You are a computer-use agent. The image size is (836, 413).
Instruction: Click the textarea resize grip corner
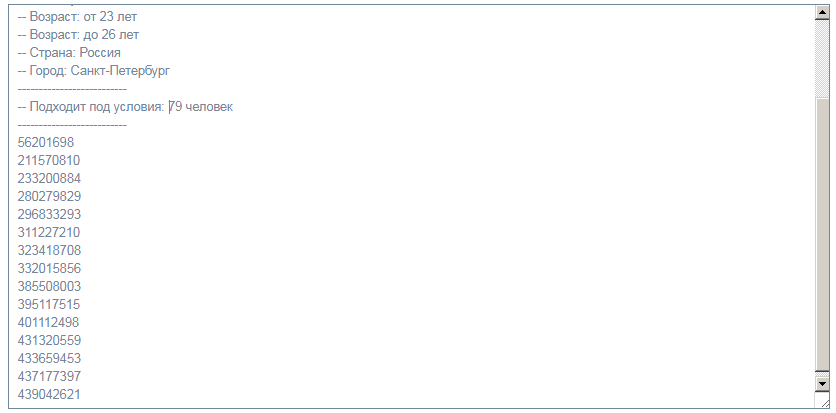point(822,401)
